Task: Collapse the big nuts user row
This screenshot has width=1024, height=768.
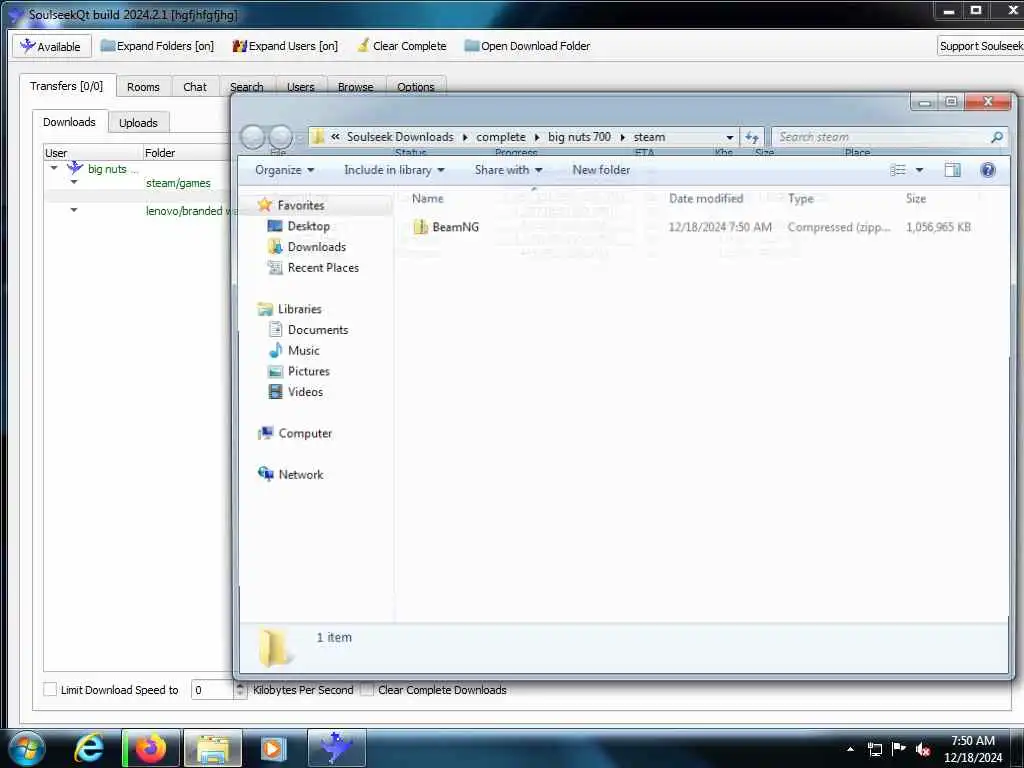Action: 54,168
